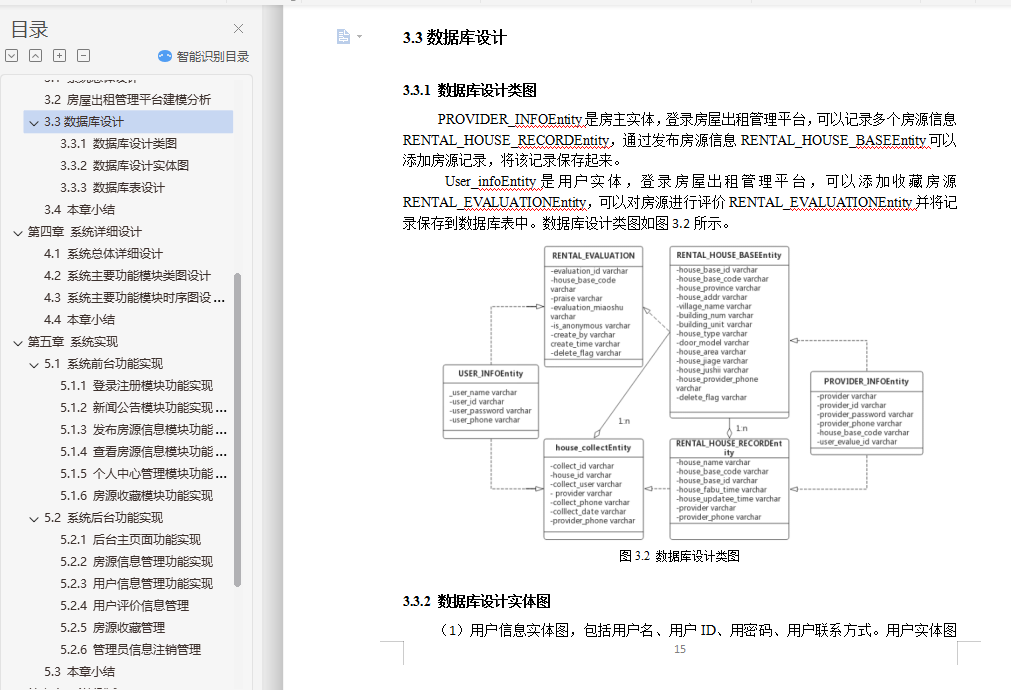Screen dimensions: 1011x690
Task: Go to 5.3 本章小结
Action: pyautogui.click(x=79, y=671)
